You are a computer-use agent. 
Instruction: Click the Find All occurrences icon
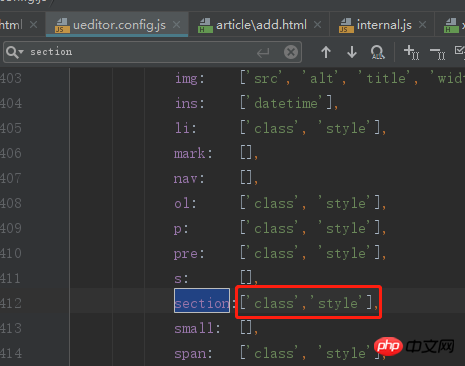click(x=378, y=52)
